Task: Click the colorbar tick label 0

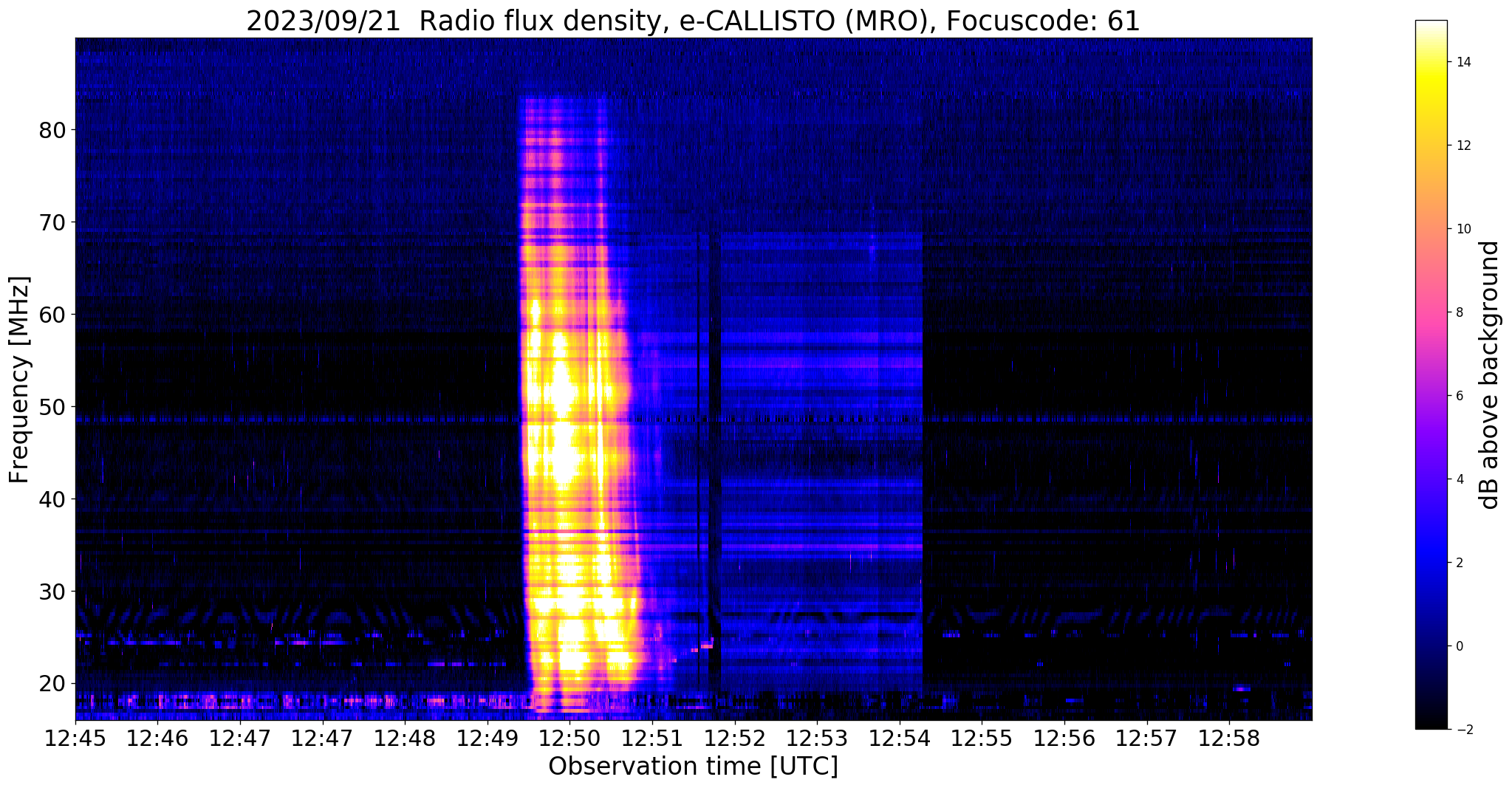Action: (x=1459, y=646)
